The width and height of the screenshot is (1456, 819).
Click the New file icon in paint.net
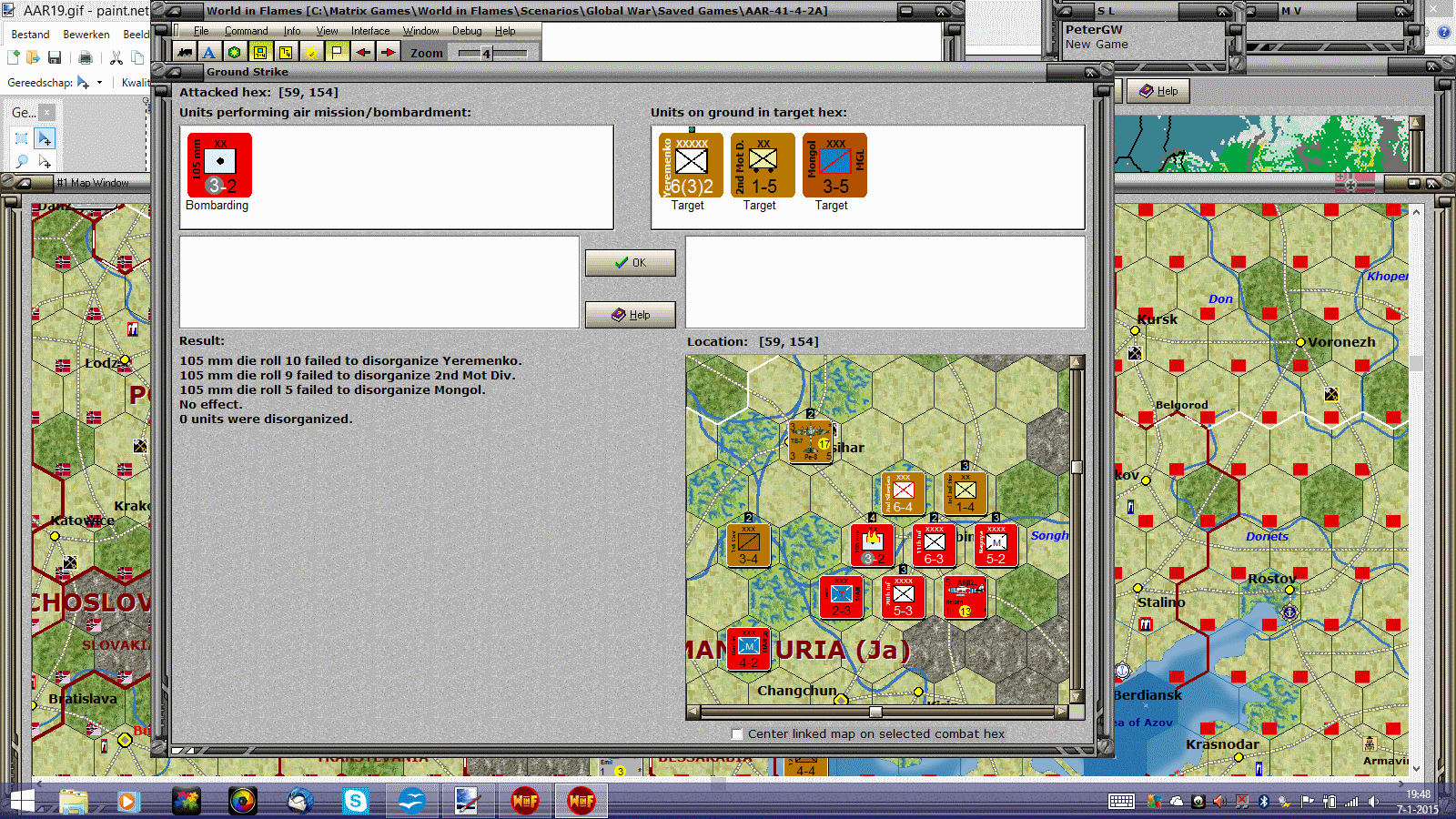(13, 57)
